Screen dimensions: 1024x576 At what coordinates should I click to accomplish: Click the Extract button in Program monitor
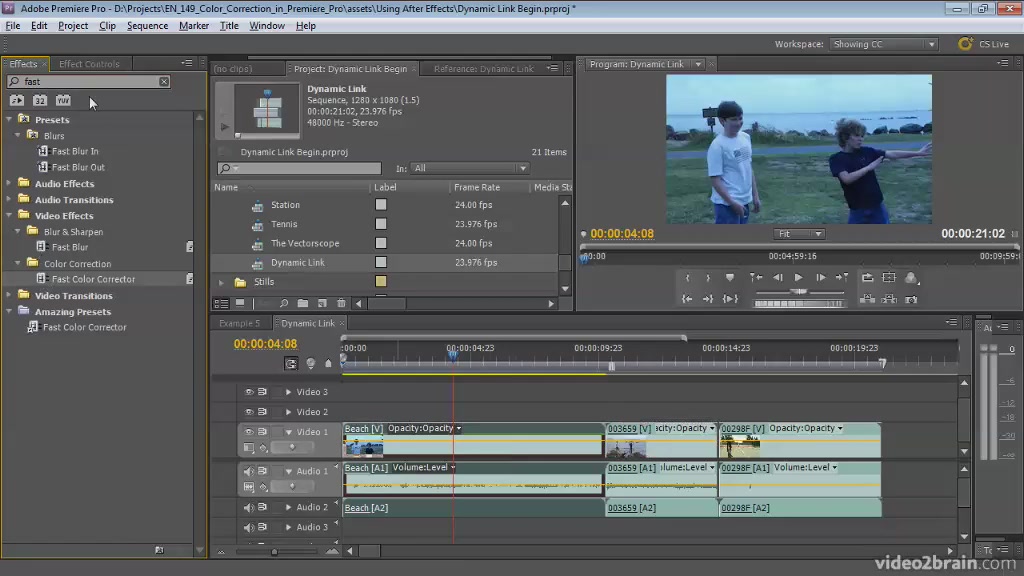[889, 299]
